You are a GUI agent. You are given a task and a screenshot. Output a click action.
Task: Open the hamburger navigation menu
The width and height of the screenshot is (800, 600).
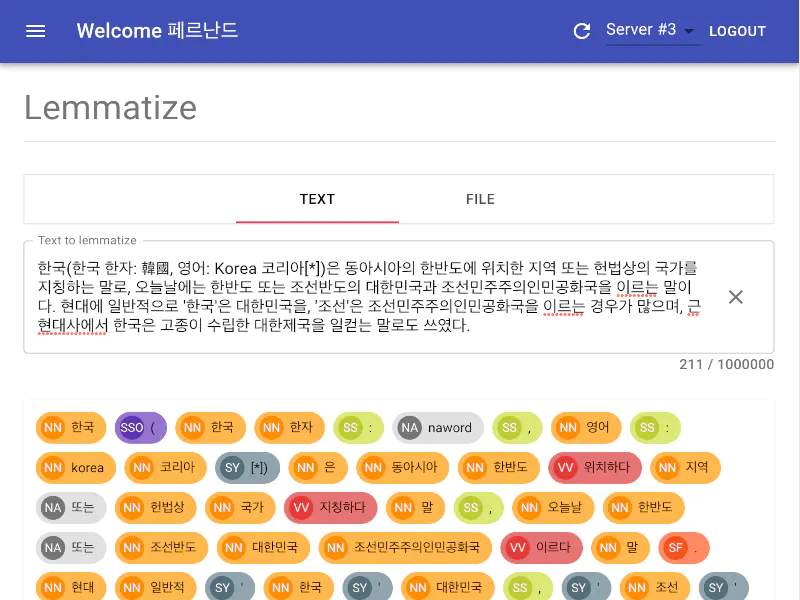tap(36, 31)
